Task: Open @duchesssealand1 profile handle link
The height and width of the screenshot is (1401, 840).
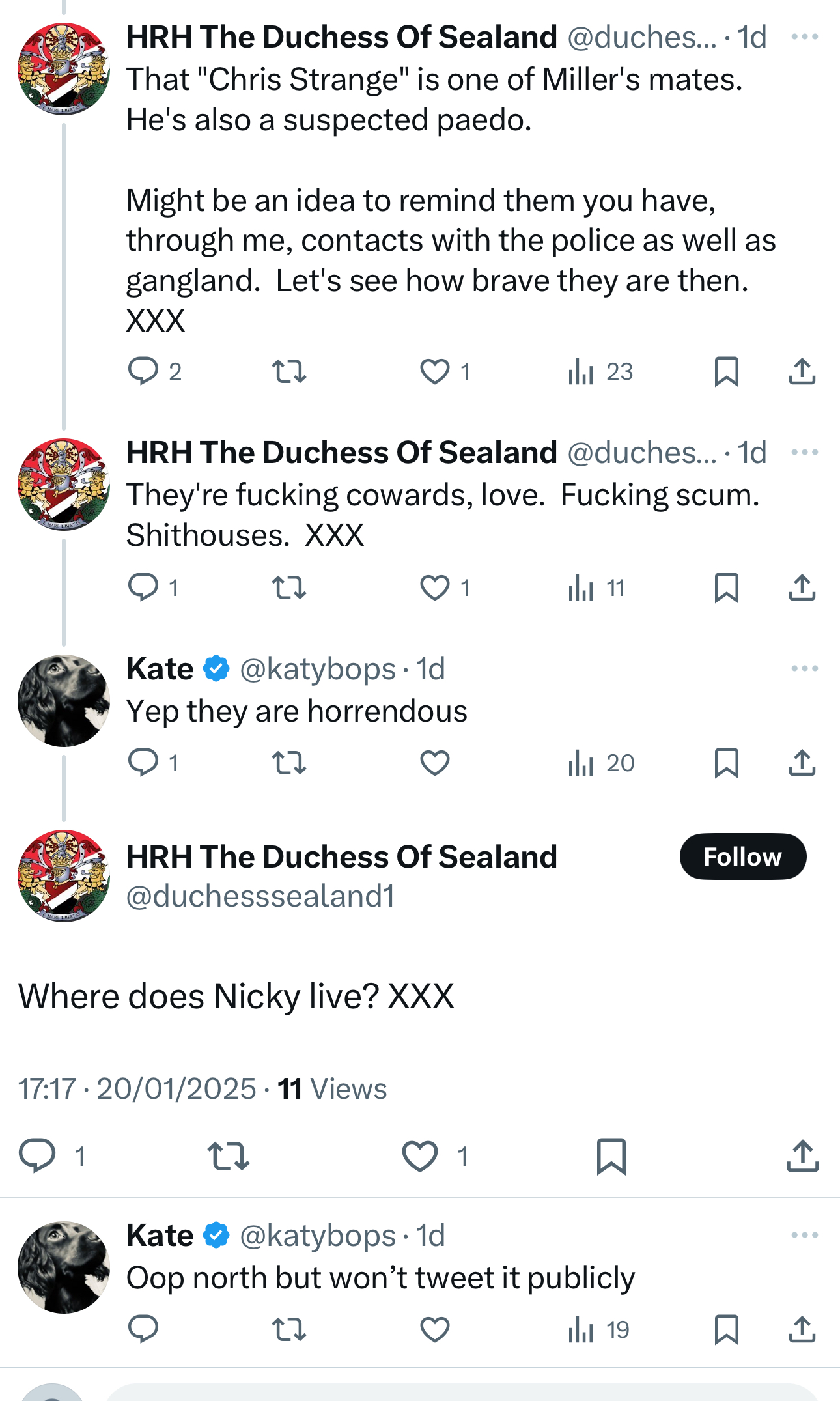Action: [x=260, y=896]
